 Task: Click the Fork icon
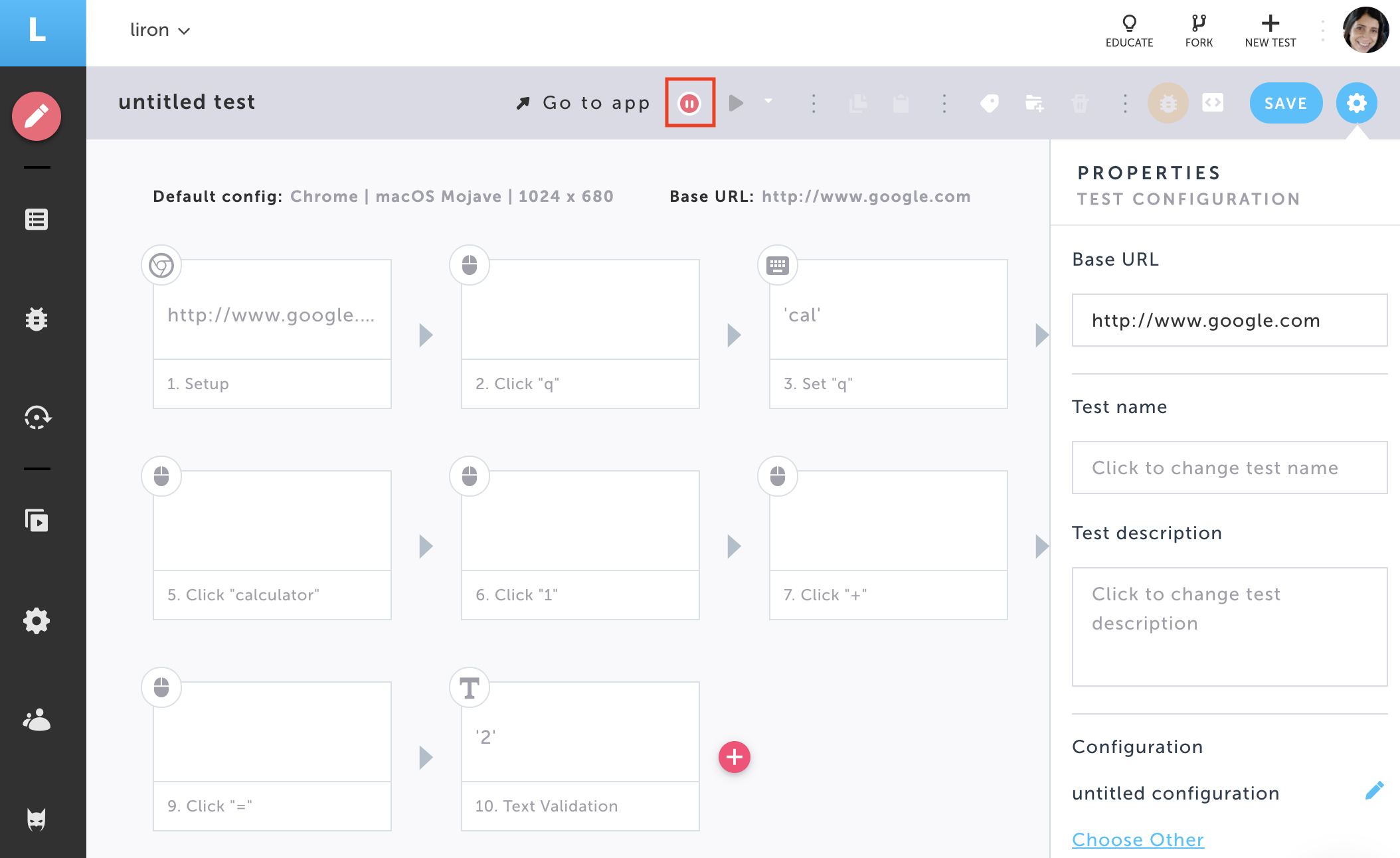(x=1199, y=31)
